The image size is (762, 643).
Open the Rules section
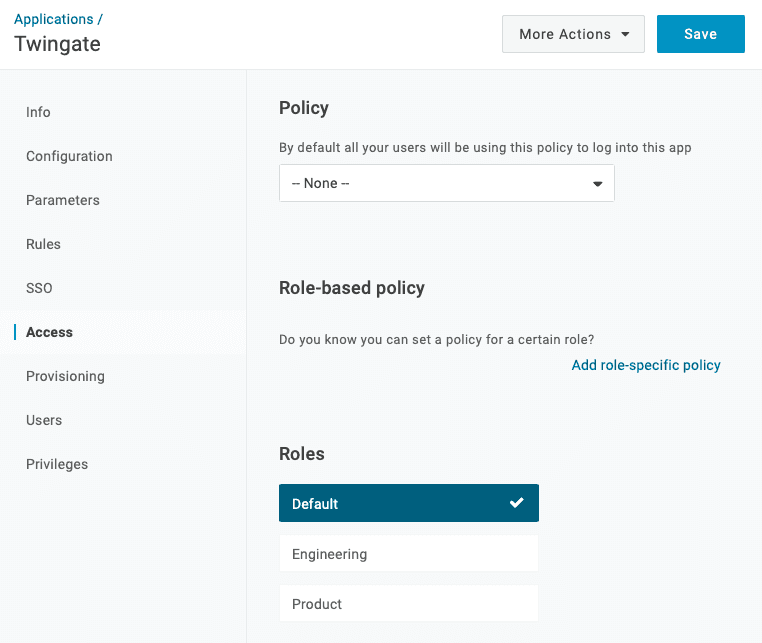[43, 244]
